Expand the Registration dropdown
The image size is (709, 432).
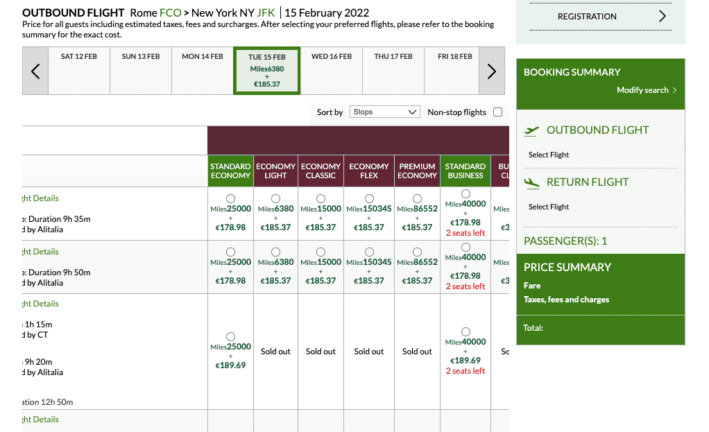600,17
